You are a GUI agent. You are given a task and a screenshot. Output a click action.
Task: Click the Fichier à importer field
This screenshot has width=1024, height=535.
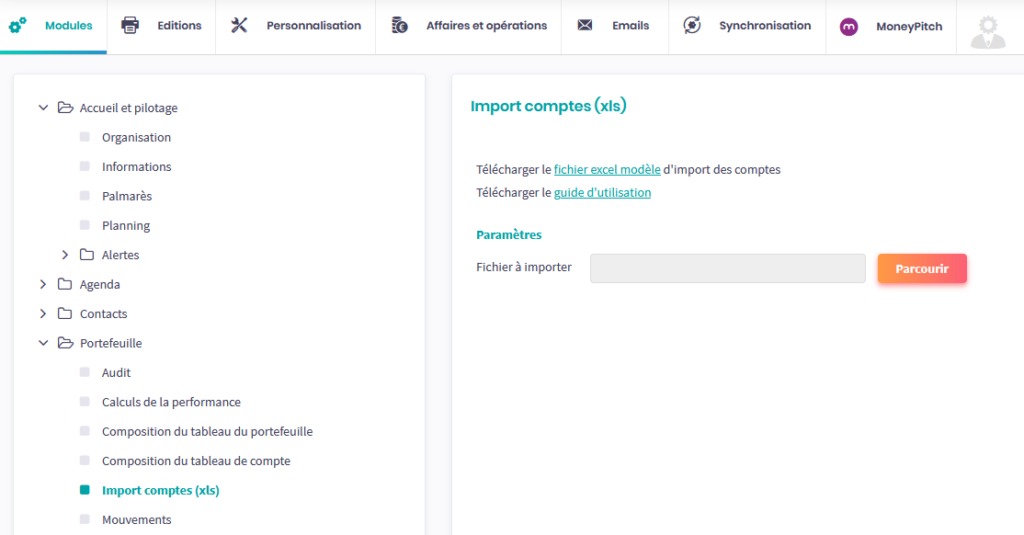(x=727, y=268)
